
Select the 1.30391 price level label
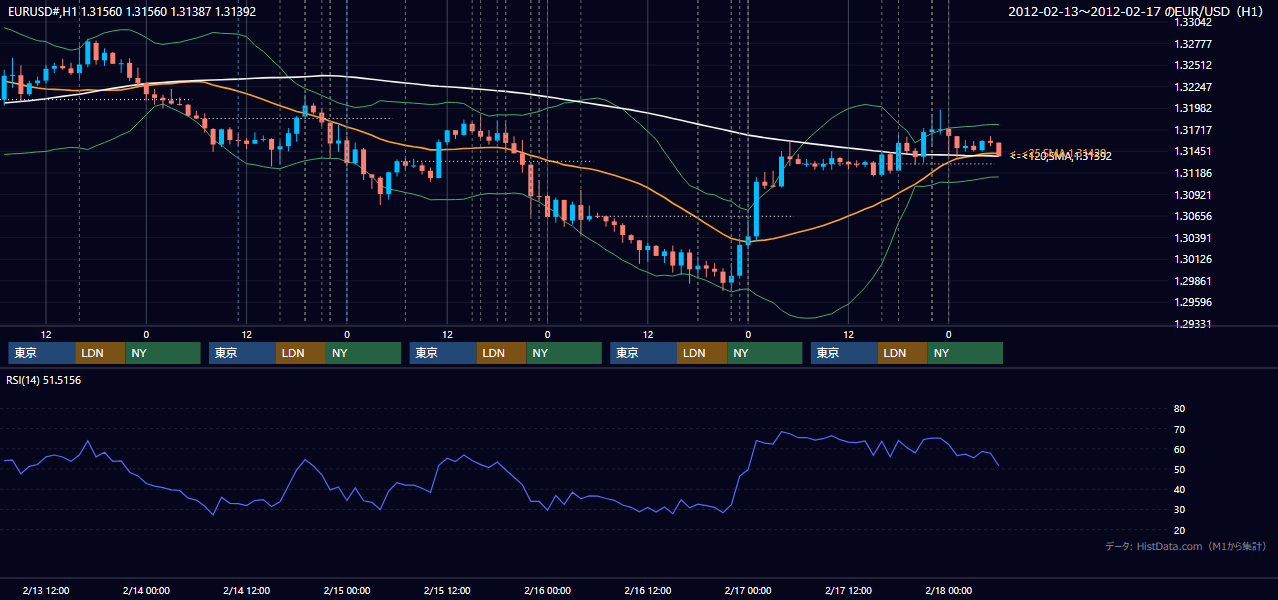(x=1193, y=238)
